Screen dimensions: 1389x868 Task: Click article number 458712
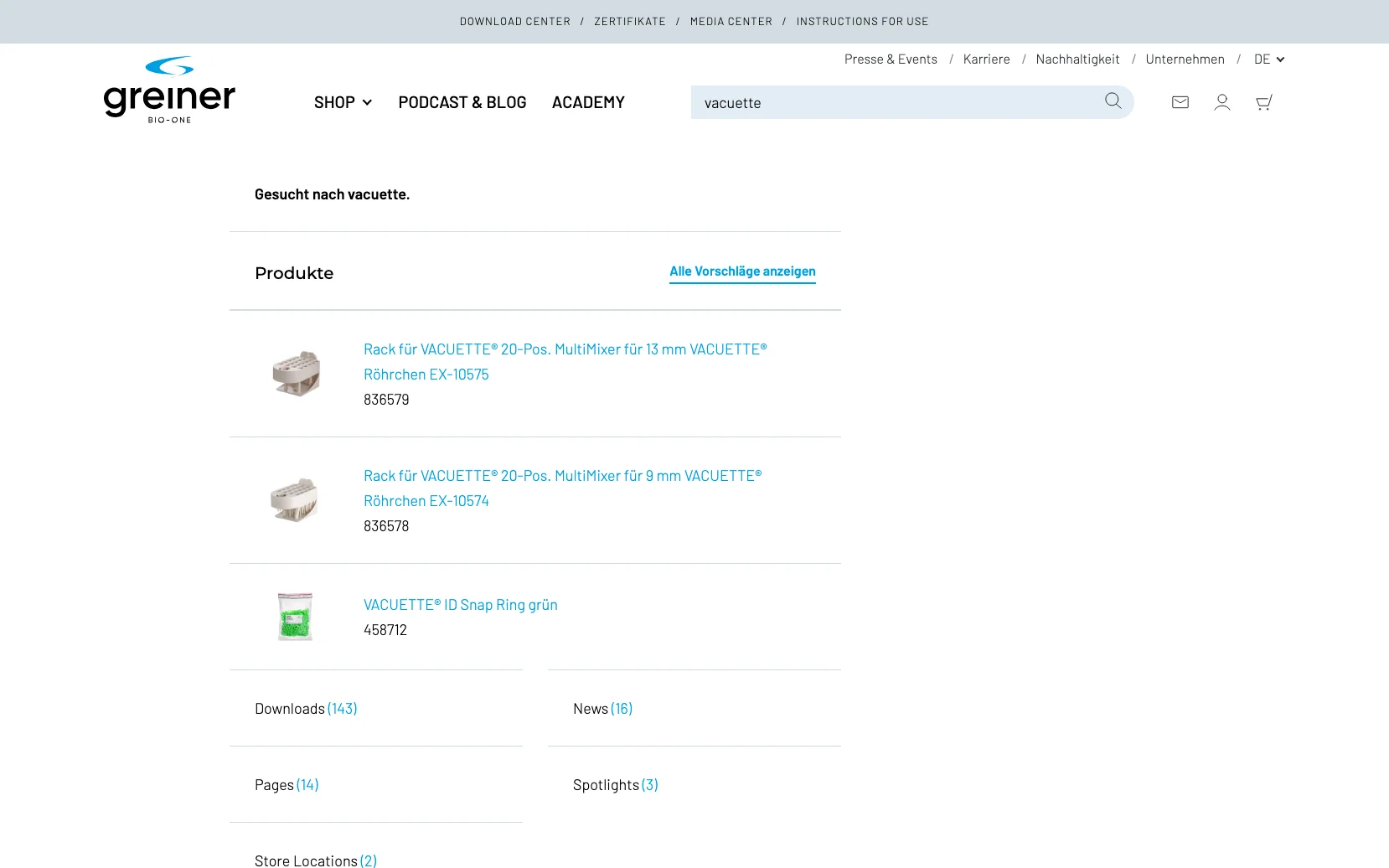pyautogui.click(x=385, y=630)
